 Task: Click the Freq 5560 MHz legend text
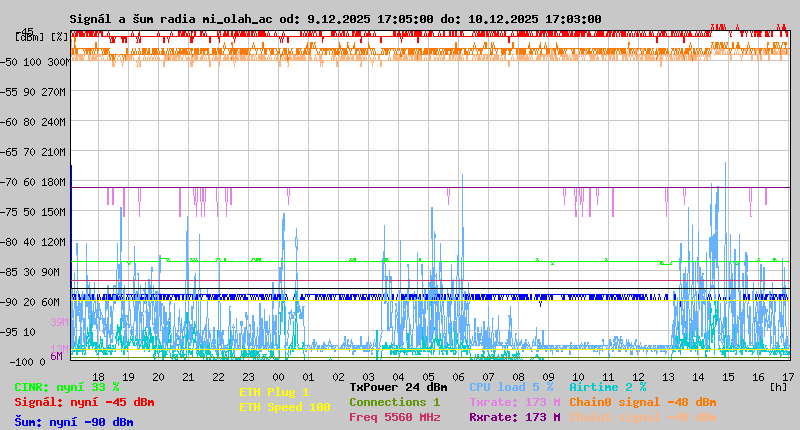pyautogui.click(x=394, y=418)
